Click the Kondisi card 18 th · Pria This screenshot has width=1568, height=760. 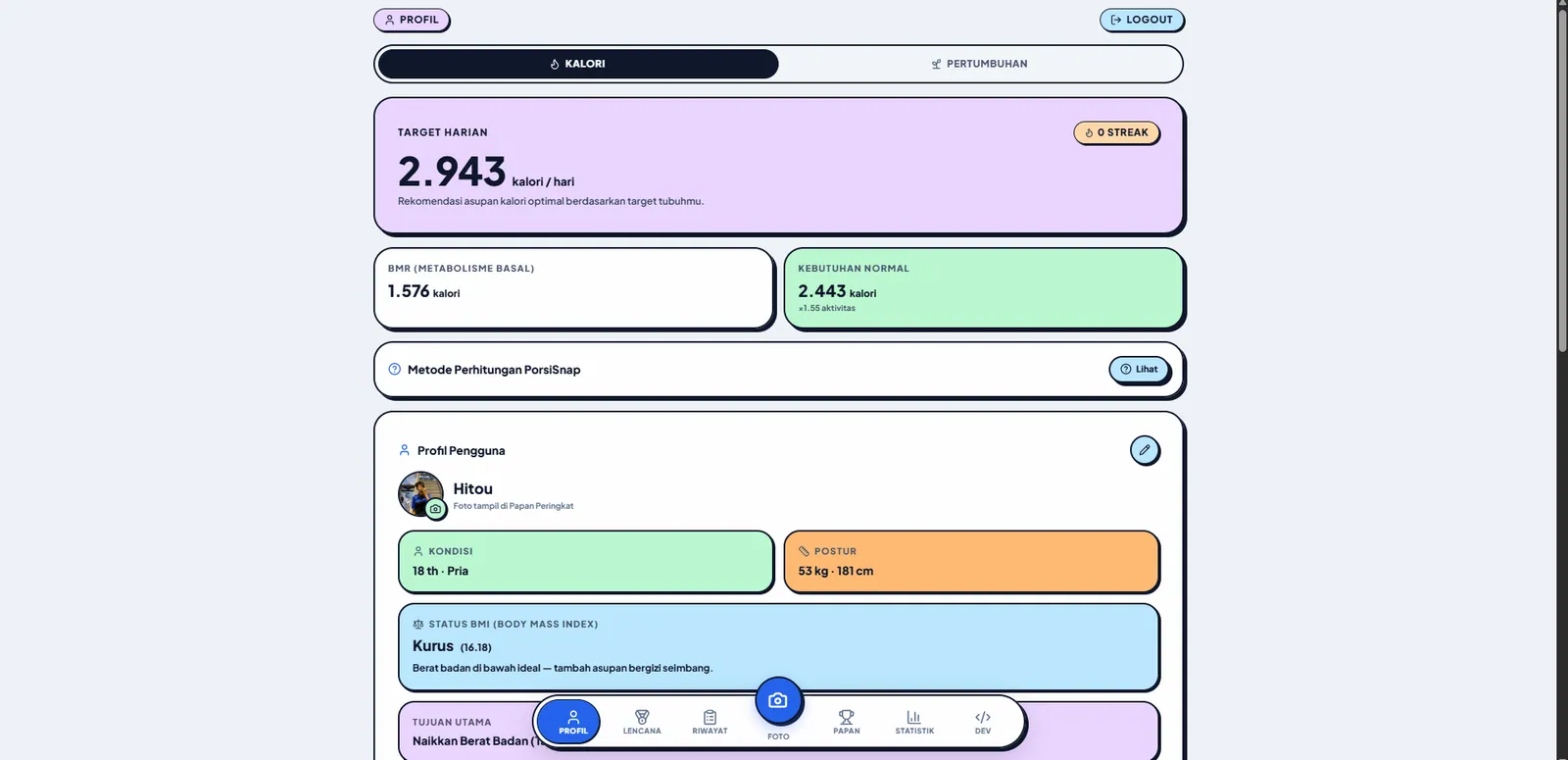pyautogui.click(x=586, y=562)
